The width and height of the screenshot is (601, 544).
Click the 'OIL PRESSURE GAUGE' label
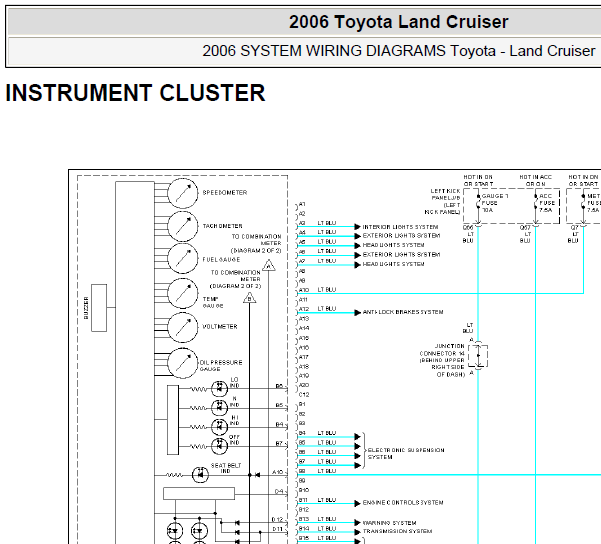point(221,366)
